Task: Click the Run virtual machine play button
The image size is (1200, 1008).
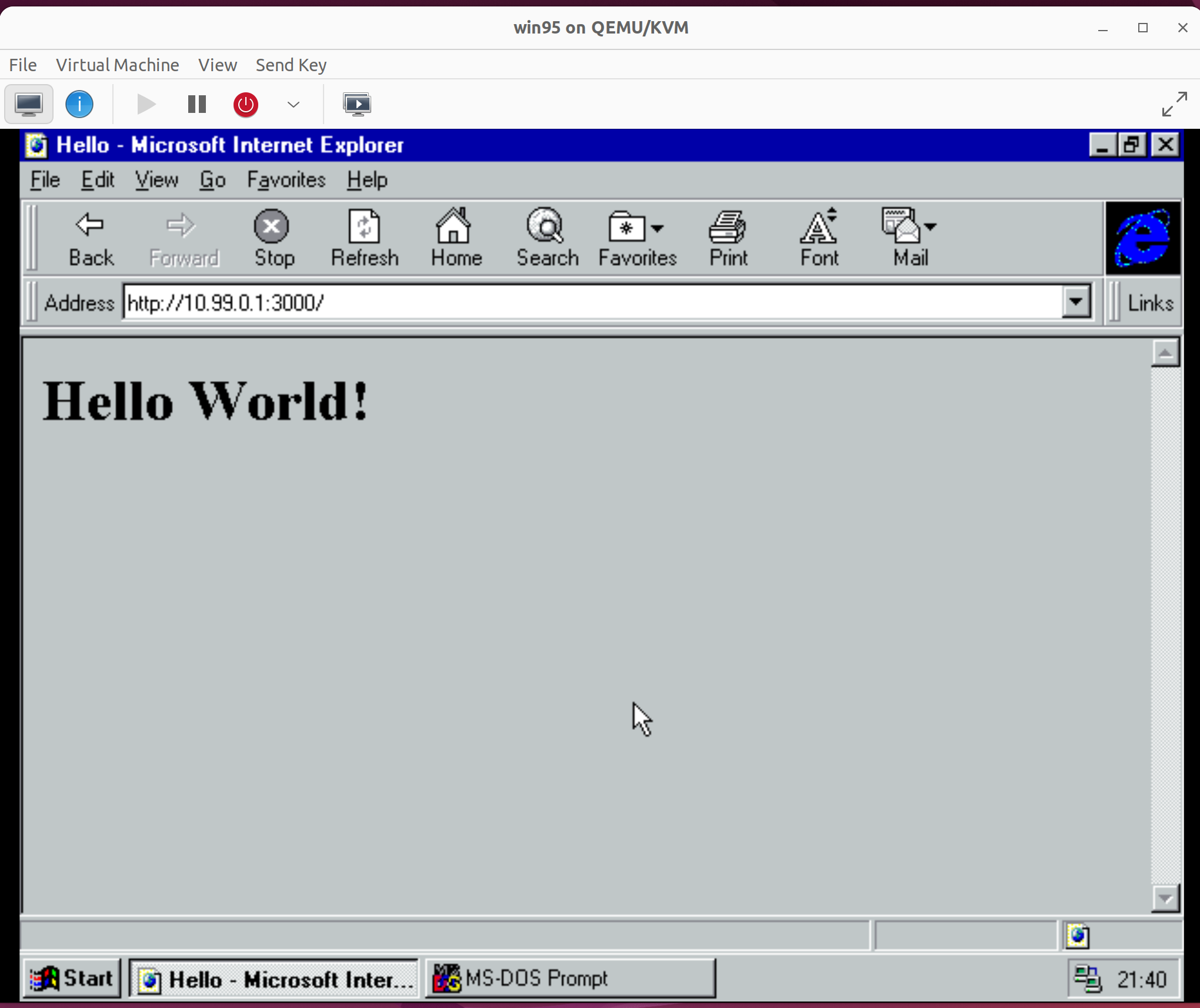Action: (x=146, y=105)
